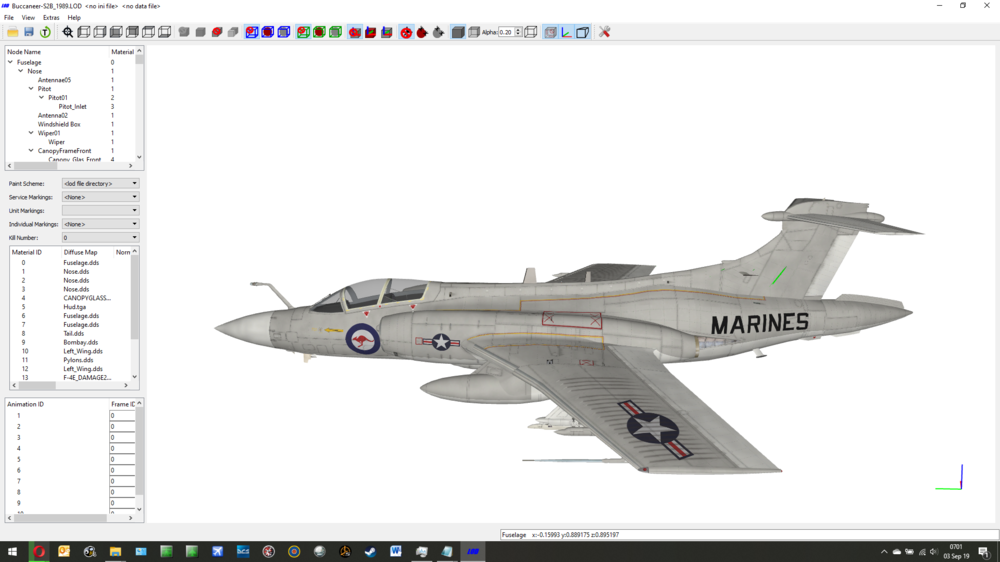
Task: Select the Antenna02 node
Action: click(x=52, y=115)
